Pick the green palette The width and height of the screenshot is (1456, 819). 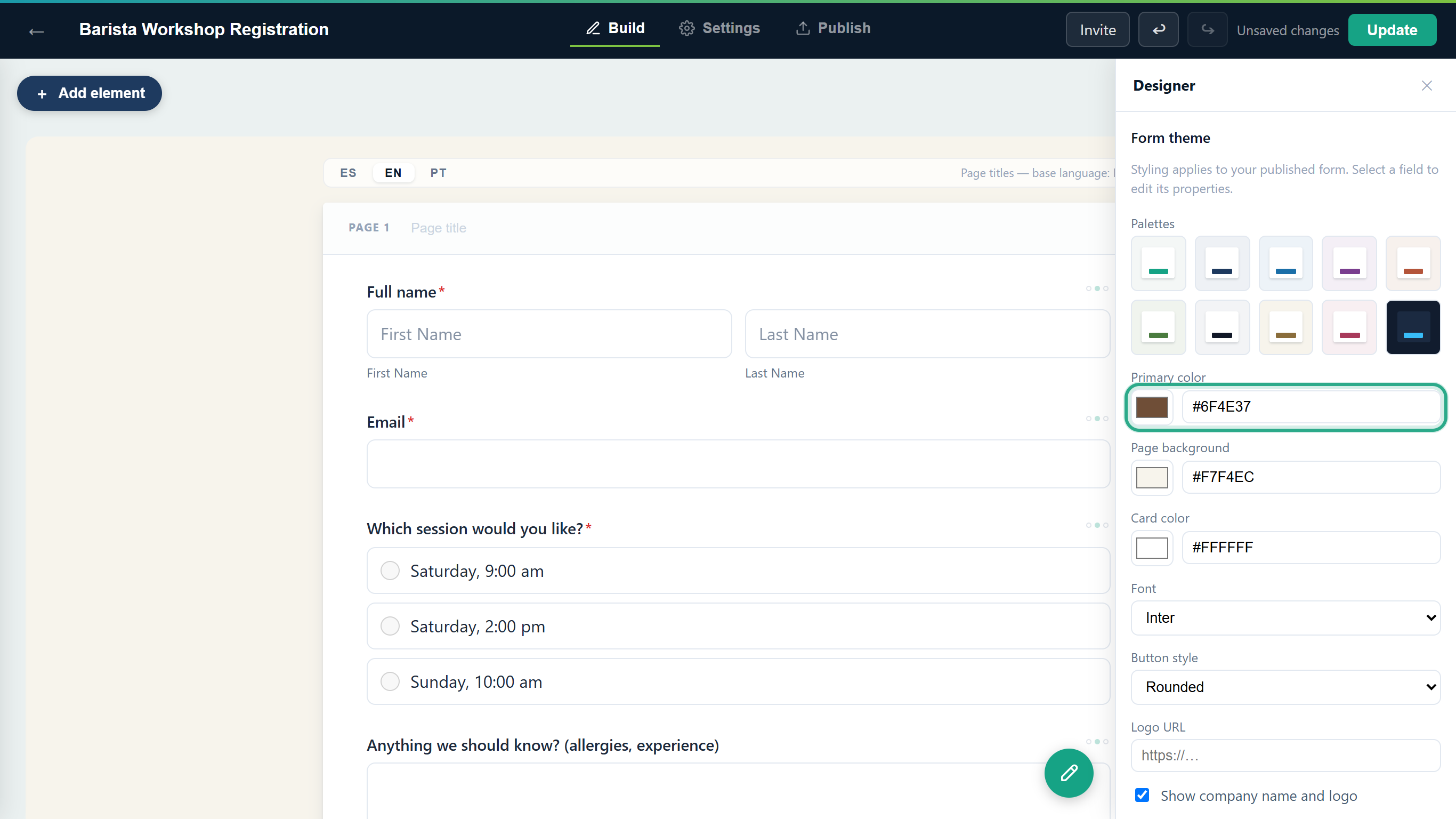1158,327
